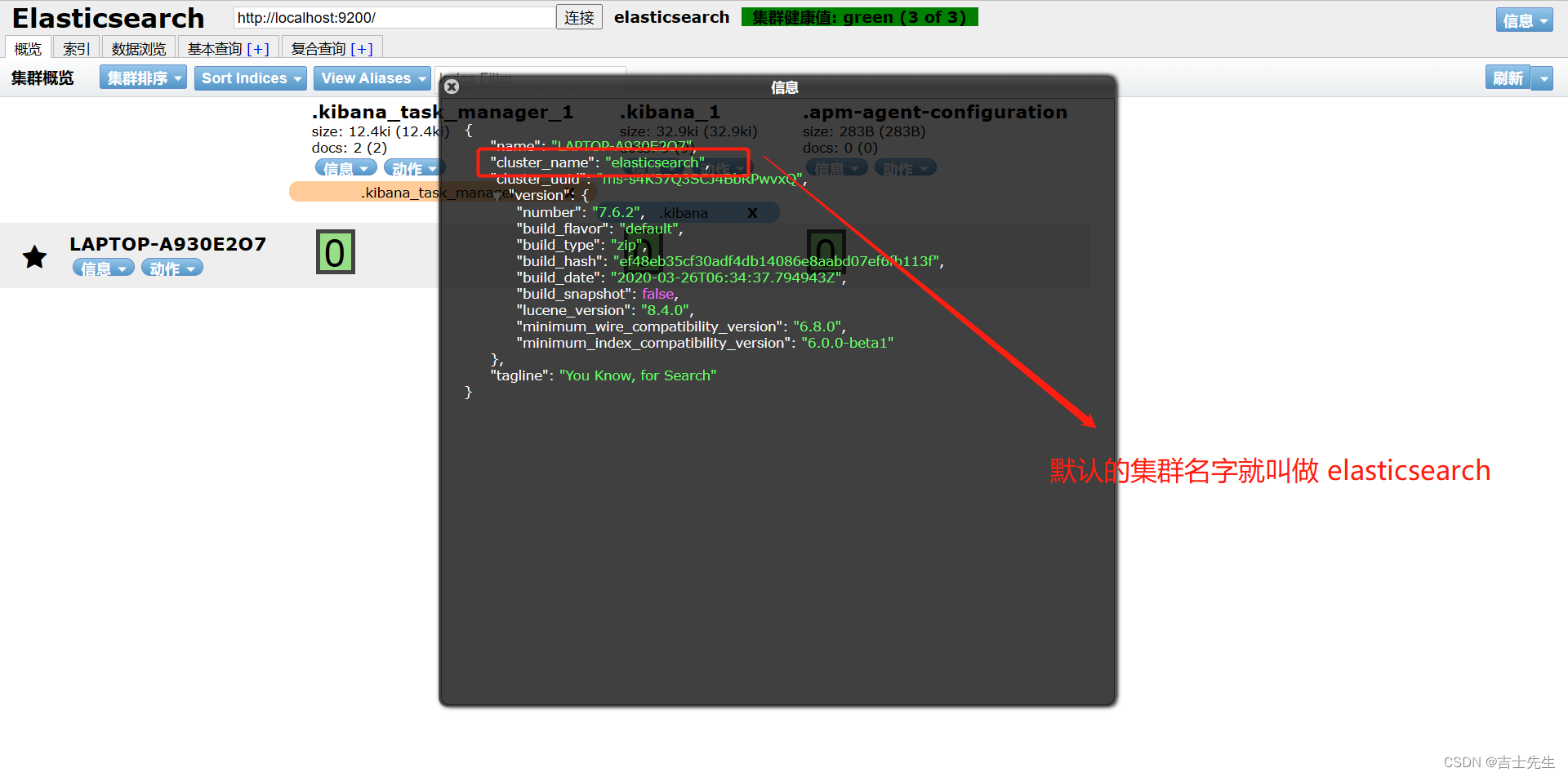
Task: Click the 刷新 refresh button
Action: (1508, 78)
